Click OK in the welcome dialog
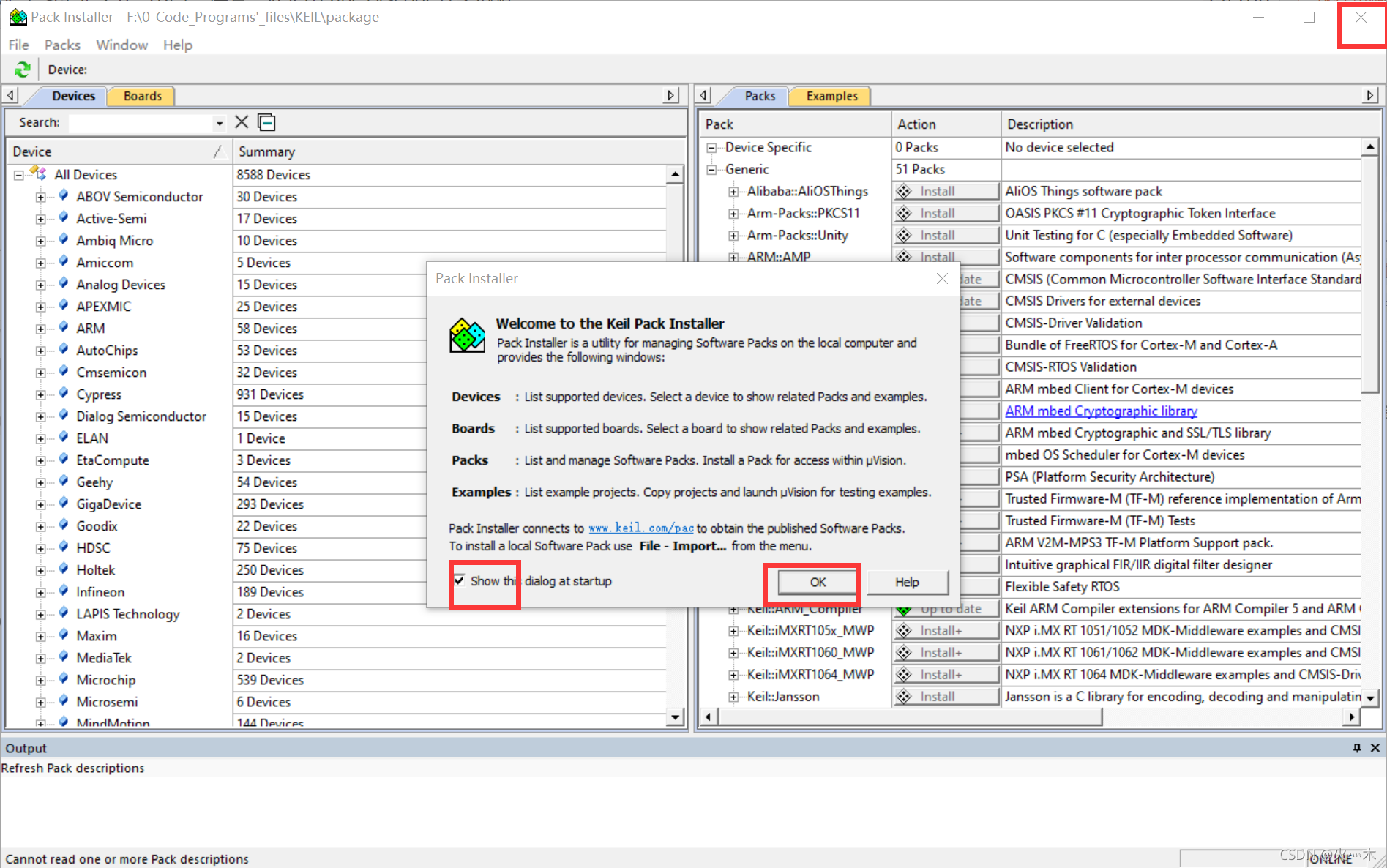 [x=818, y=582]
